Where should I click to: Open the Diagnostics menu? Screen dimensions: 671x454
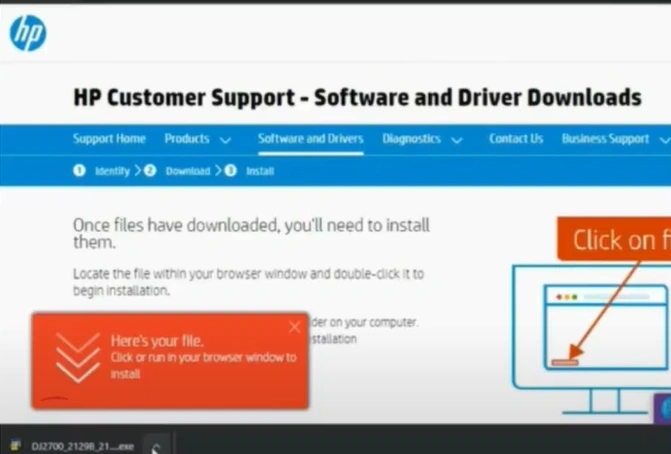[411, 139]
